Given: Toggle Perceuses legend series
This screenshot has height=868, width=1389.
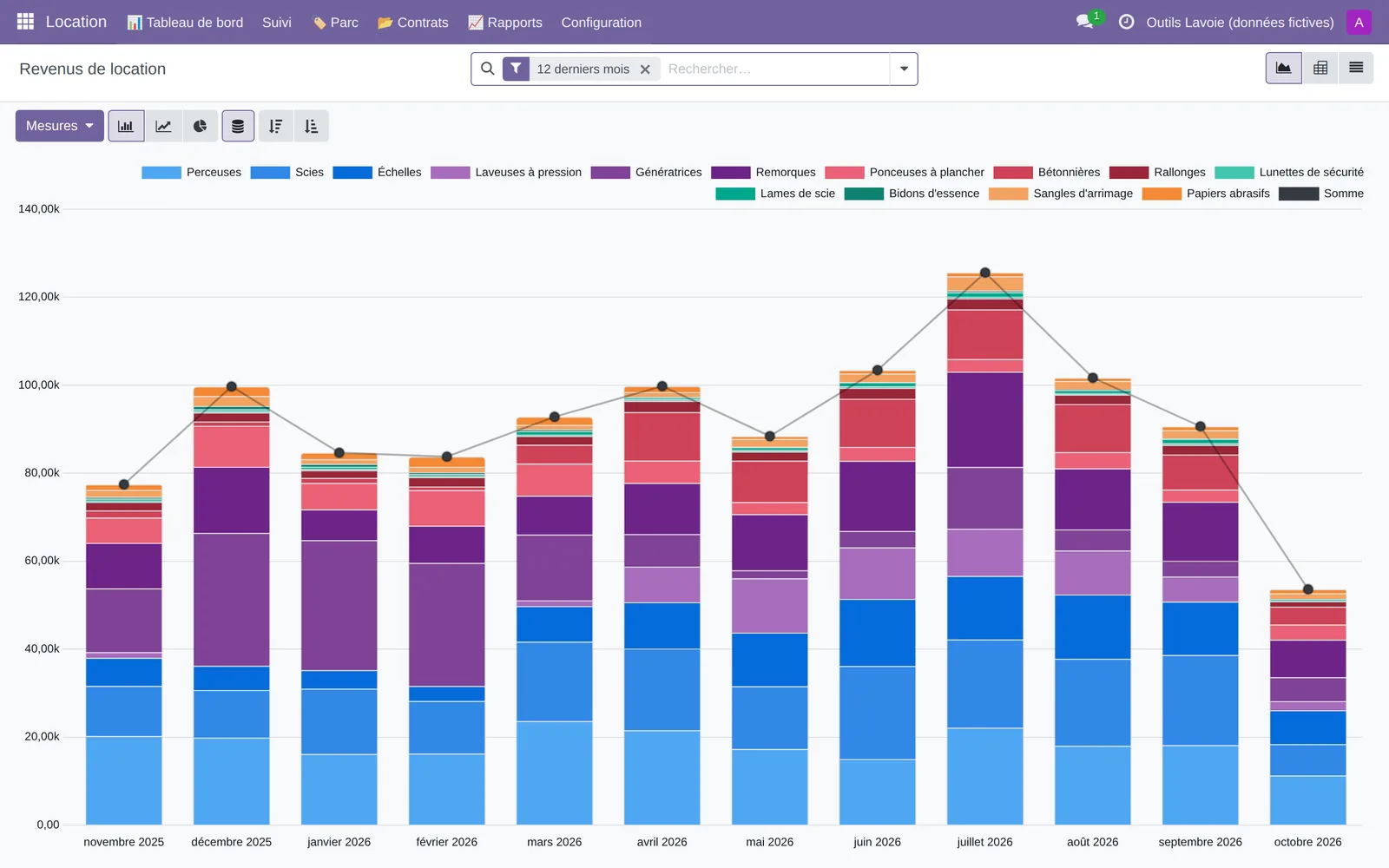Looking at the screenshot, I should coord(192,172).
